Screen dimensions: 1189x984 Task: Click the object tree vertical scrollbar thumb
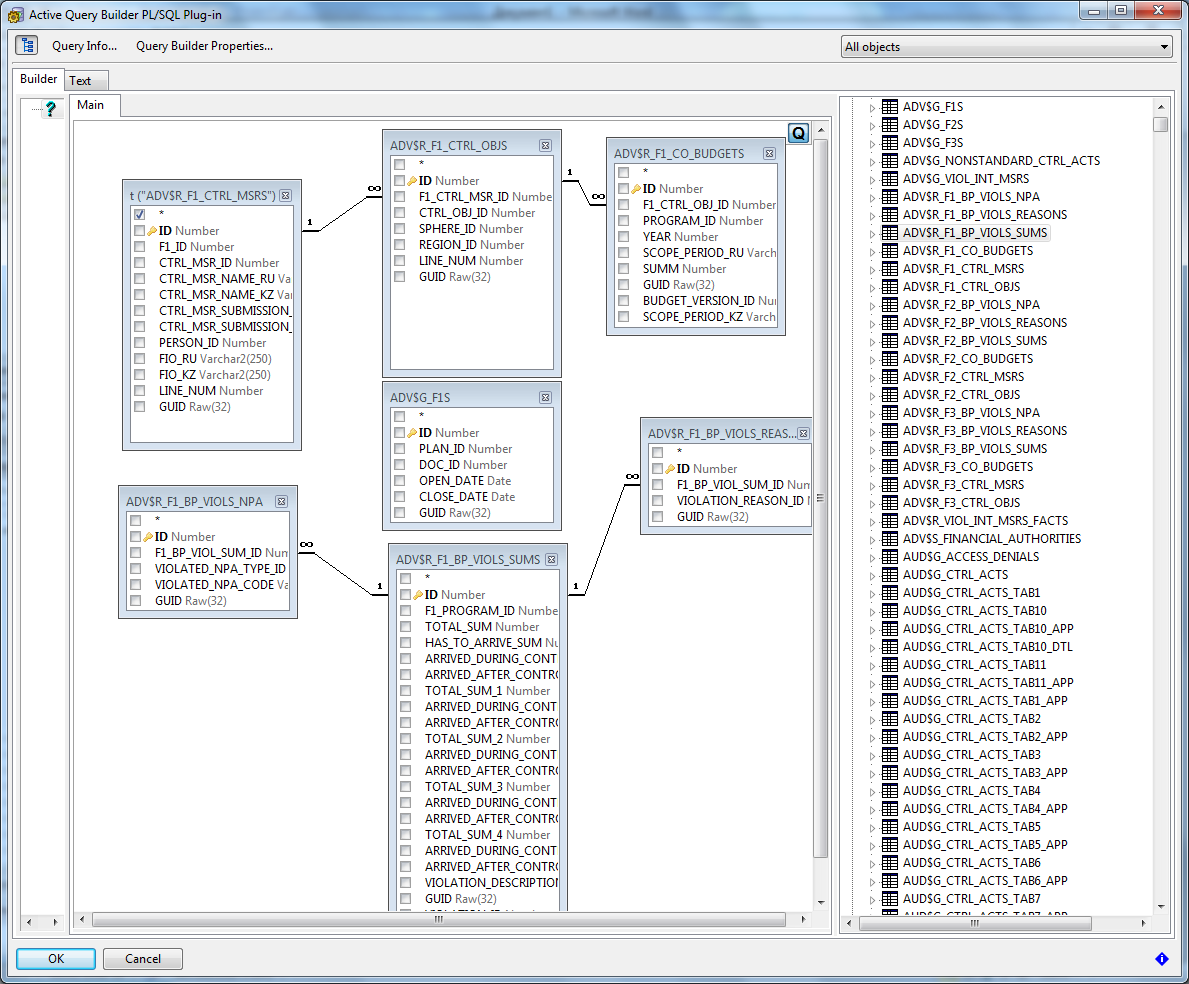pyautogui.click(x=1160, y=124)
